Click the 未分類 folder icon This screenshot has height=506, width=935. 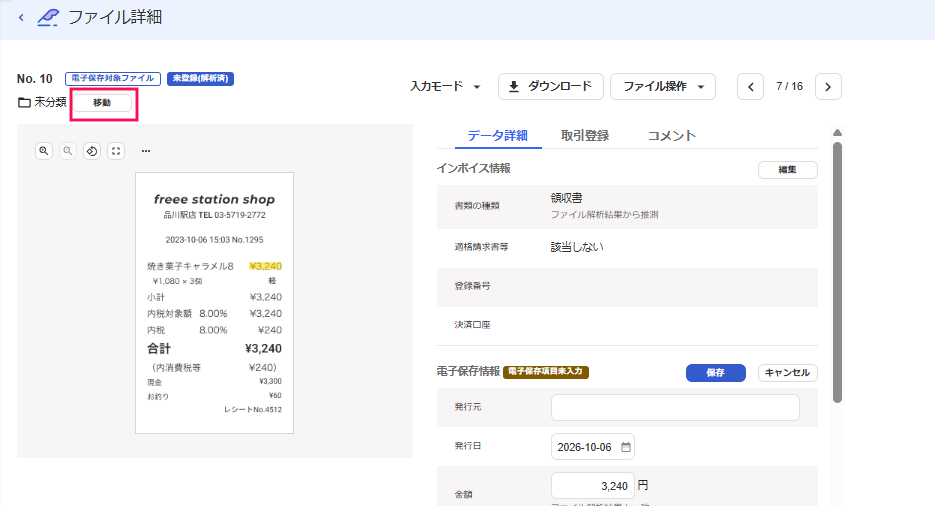[x=24, y=103]
